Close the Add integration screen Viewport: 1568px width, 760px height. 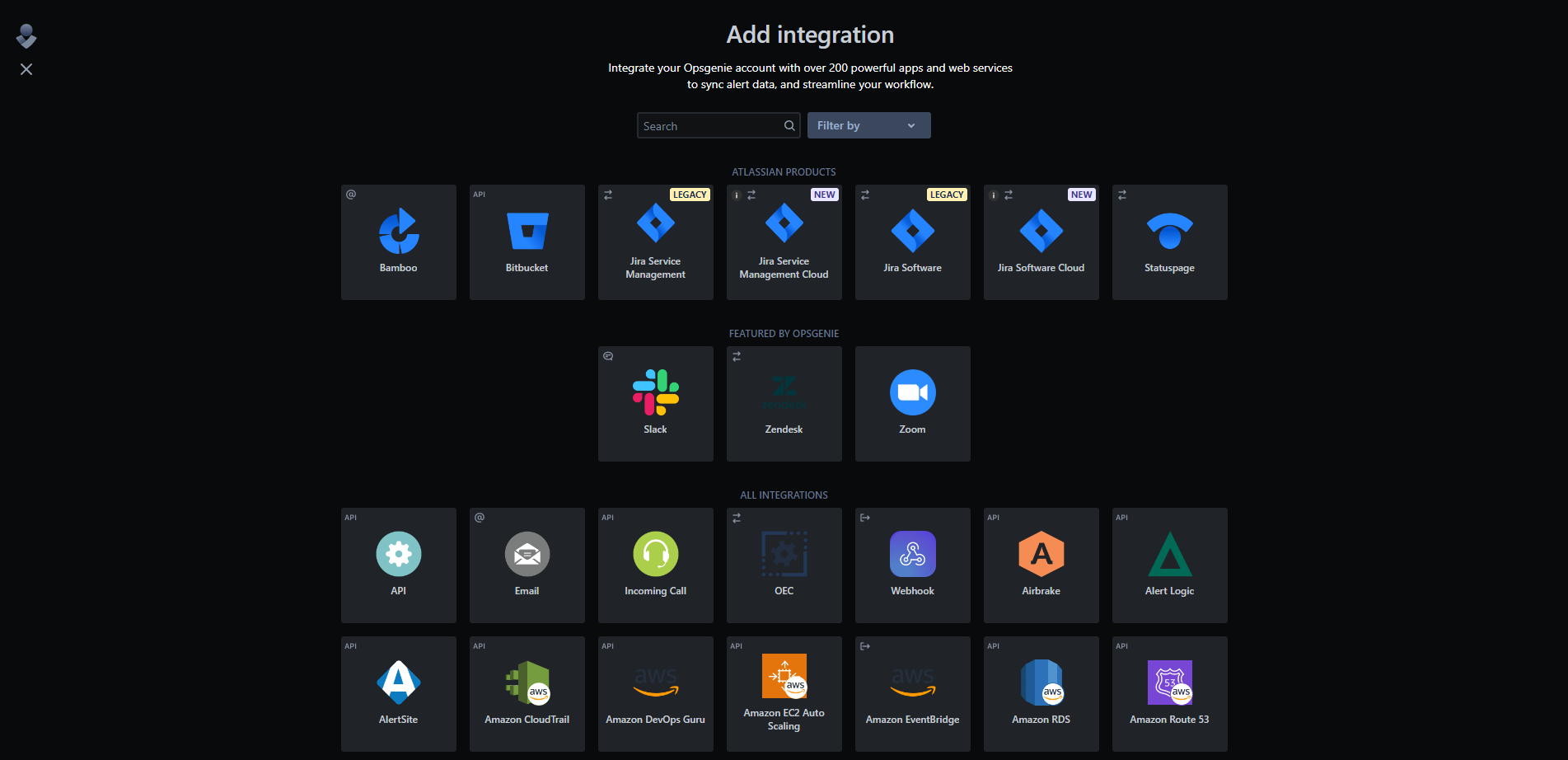coord(26,69)
